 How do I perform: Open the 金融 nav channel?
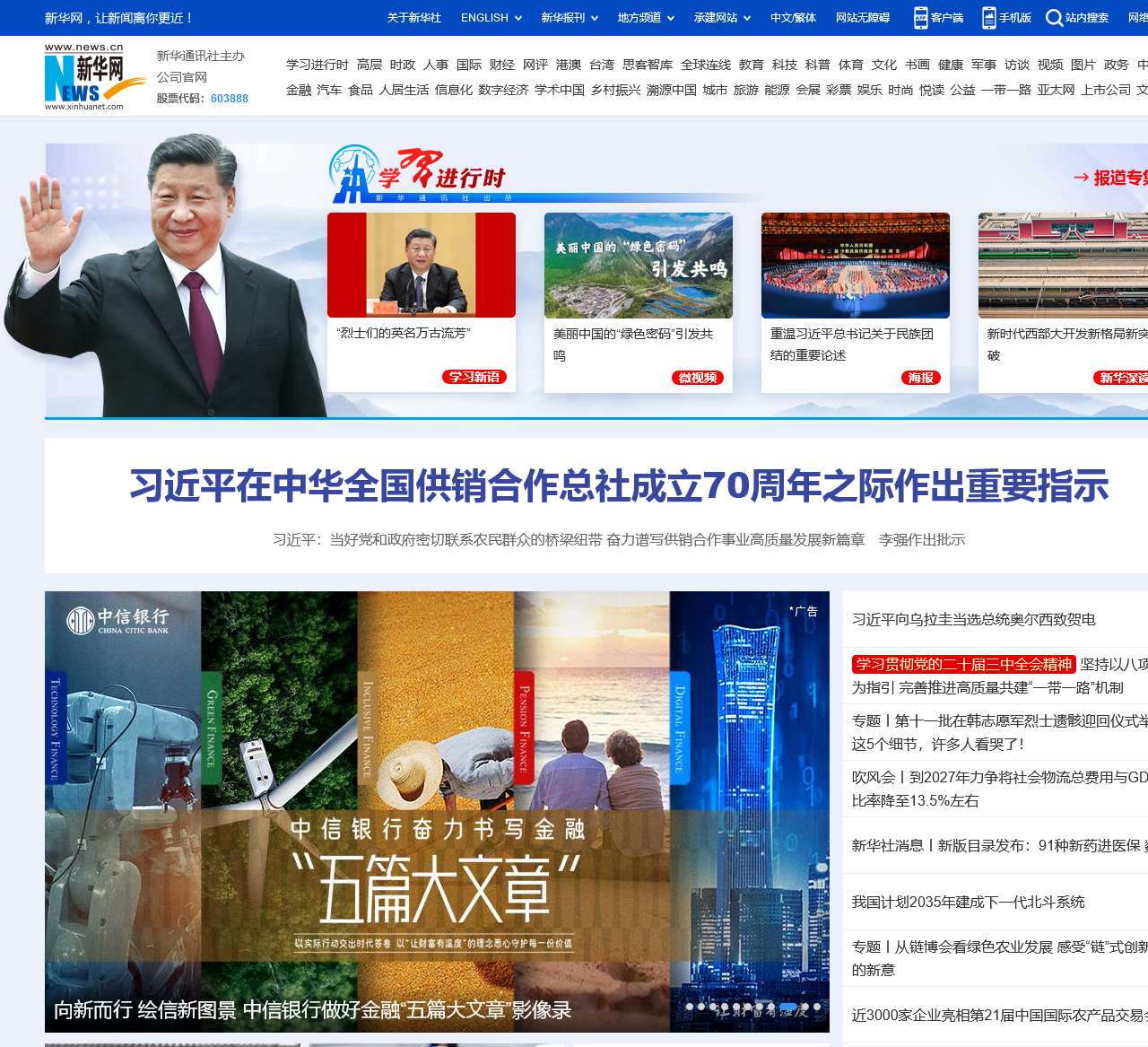tap(299, 90)
